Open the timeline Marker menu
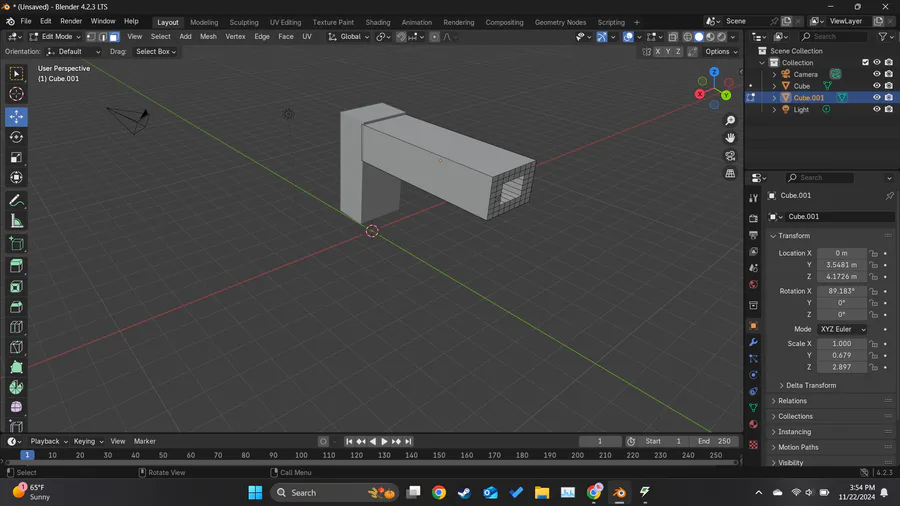900x506 pixels. pos(145,441)
